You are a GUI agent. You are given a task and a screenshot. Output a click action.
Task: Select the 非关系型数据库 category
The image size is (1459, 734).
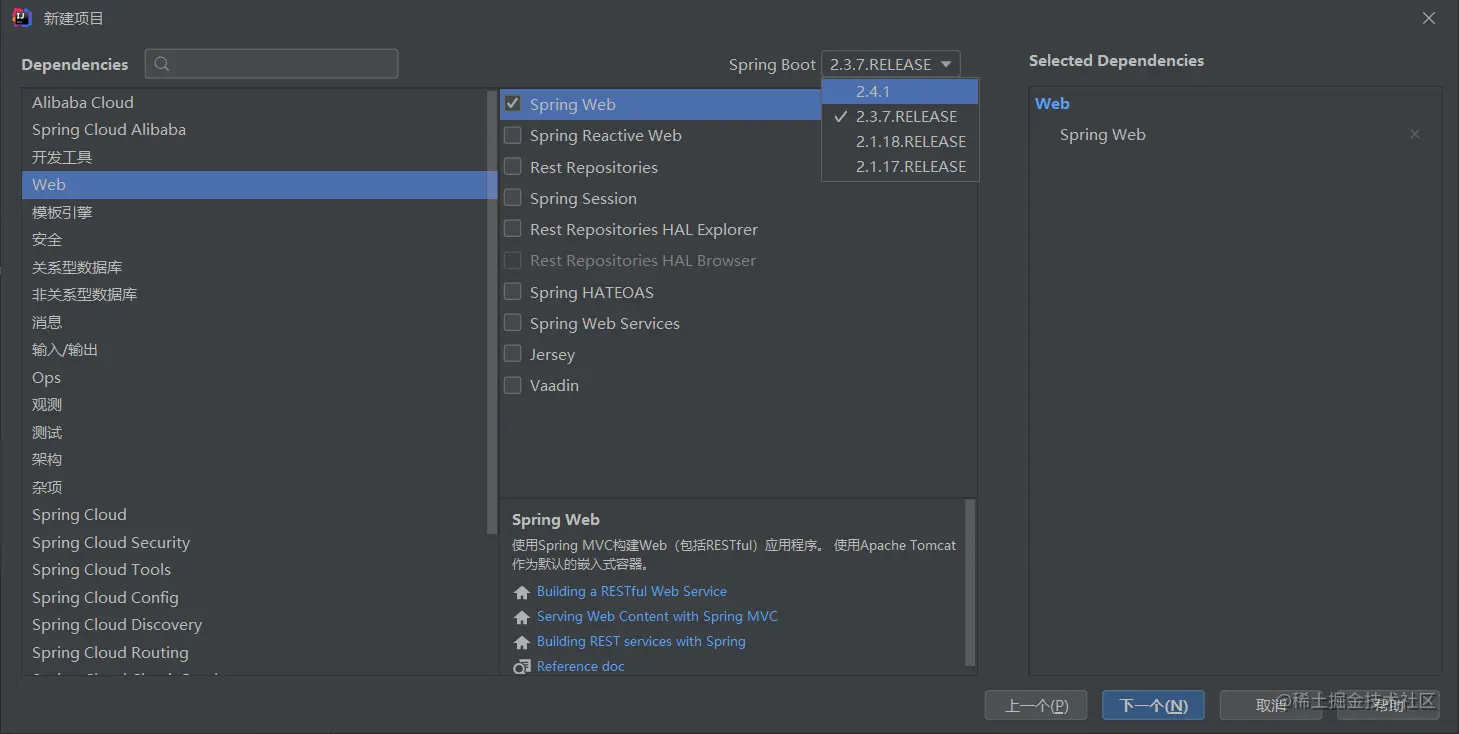coord(259,294)
